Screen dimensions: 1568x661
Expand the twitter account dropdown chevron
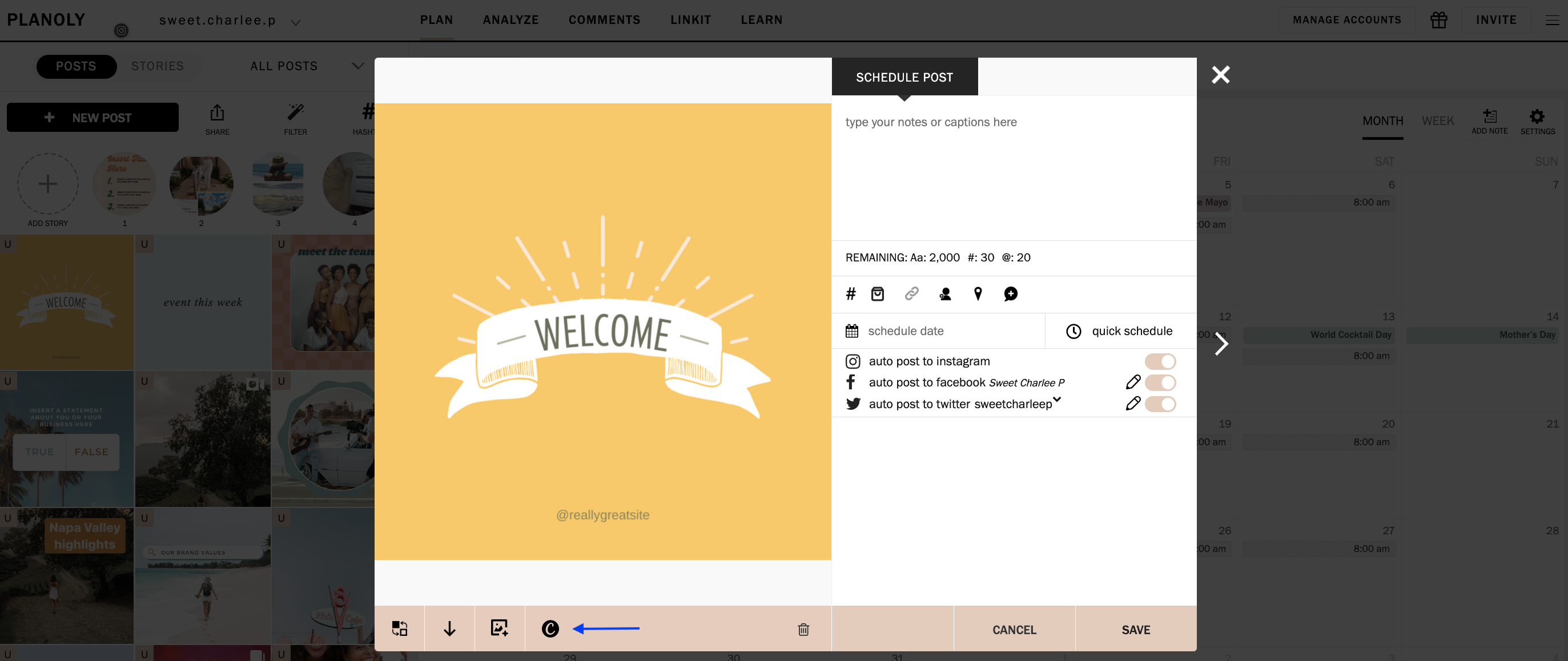pyautogui.click(x=1057, y=399)
